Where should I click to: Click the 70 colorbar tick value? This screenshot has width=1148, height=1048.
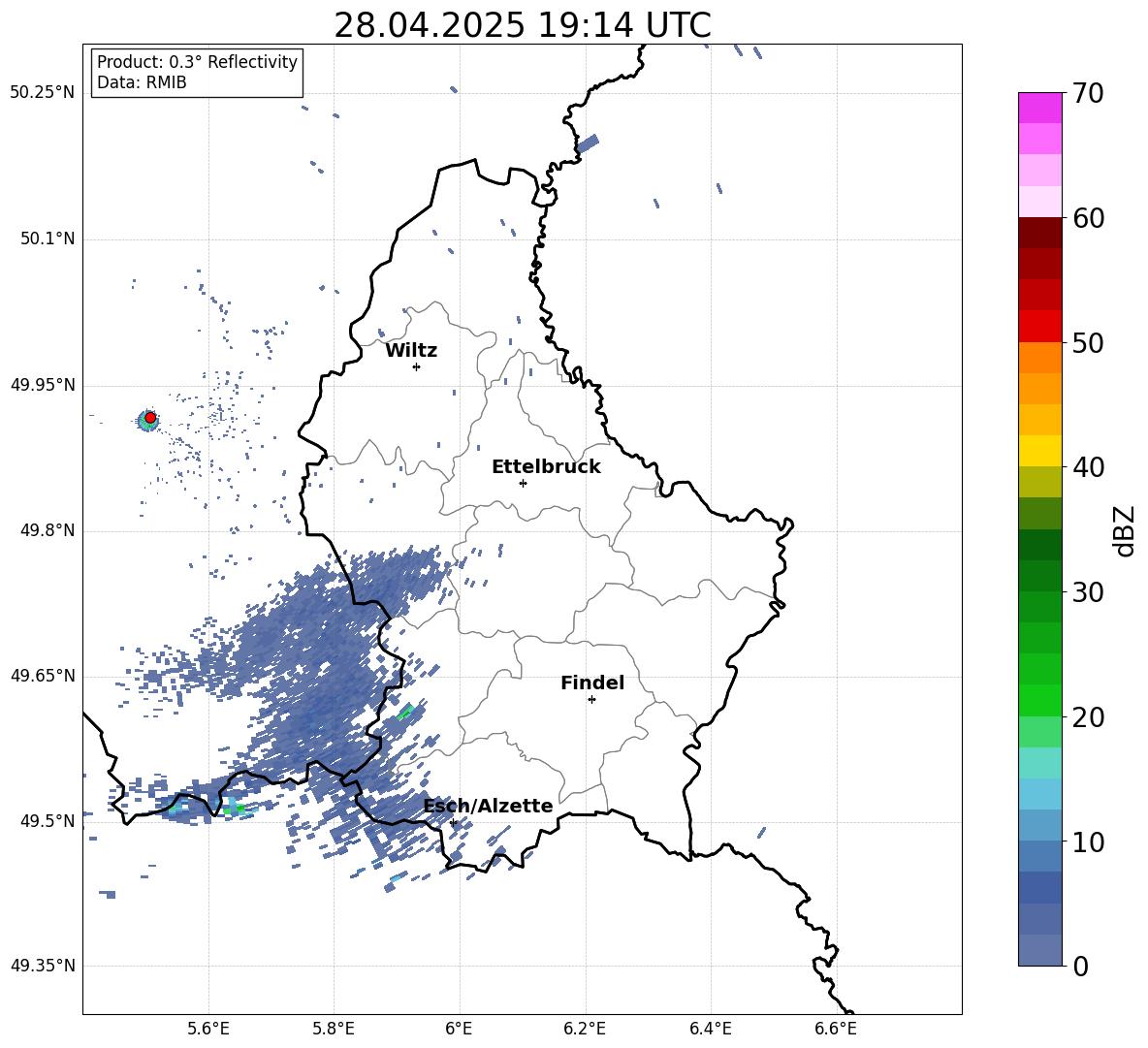[x=1088, y=94]
